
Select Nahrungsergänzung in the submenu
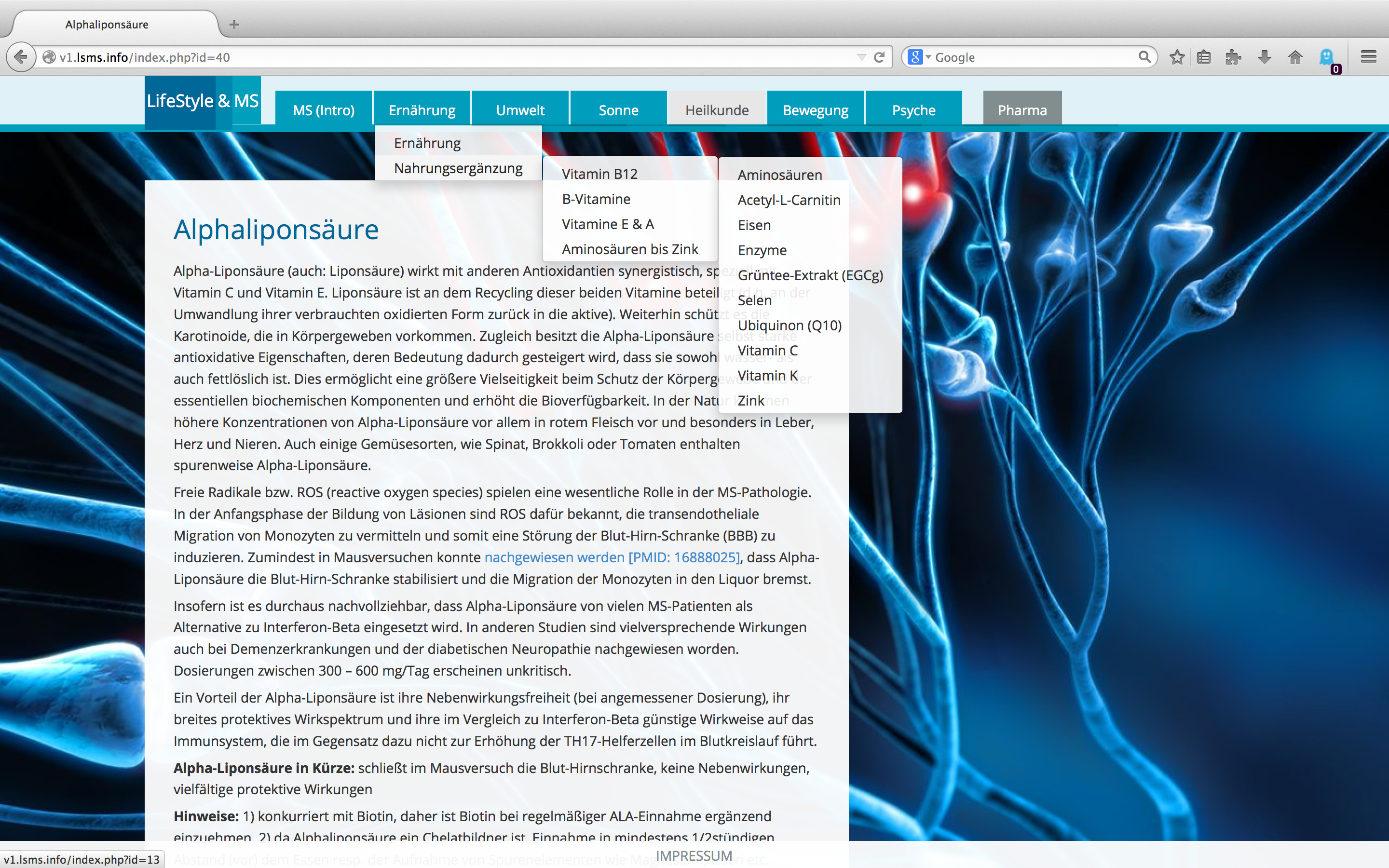click(458, 168)
